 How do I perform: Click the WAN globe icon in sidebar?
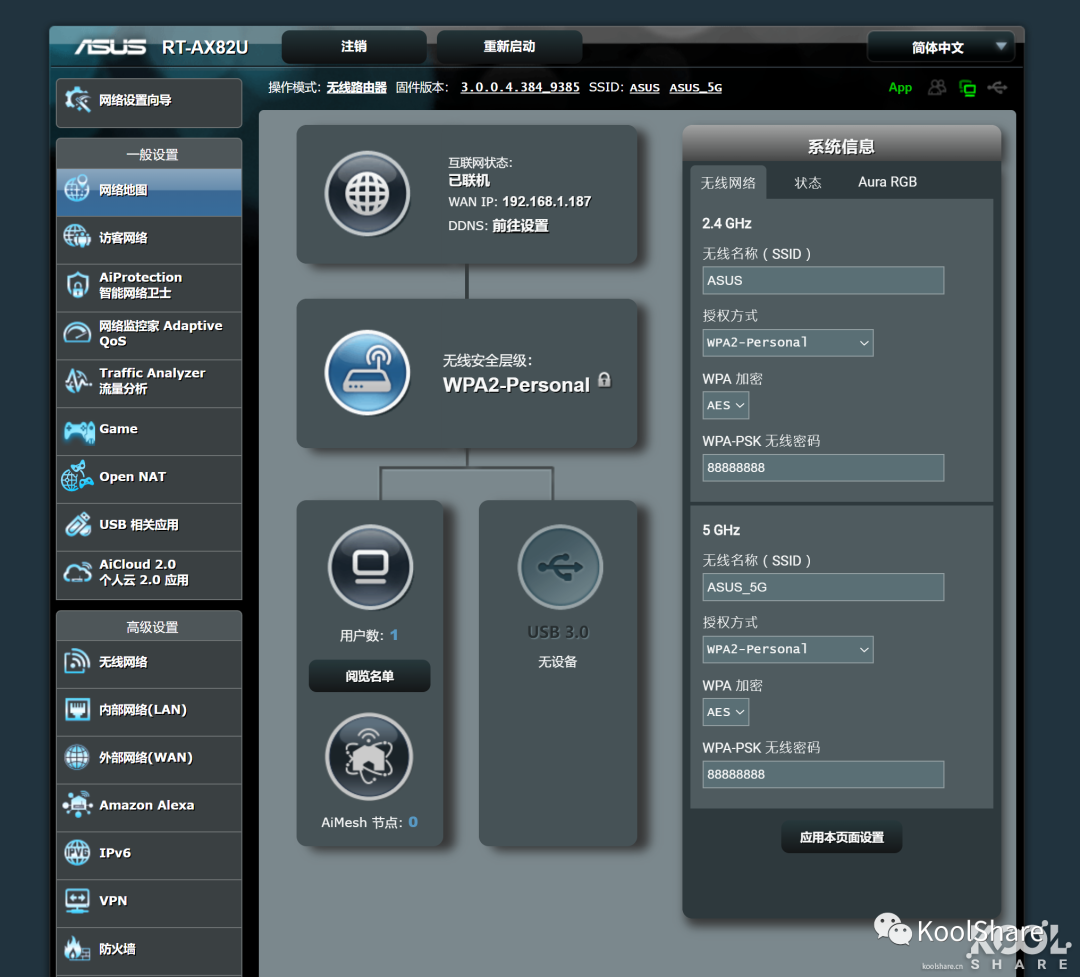pyautogui.click(x=77, y=757)
